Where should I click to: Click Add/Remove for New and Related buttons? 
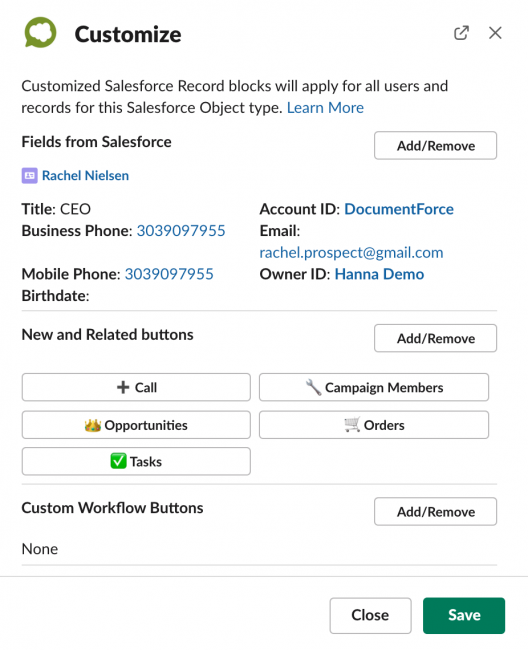[x=435, y=338]
